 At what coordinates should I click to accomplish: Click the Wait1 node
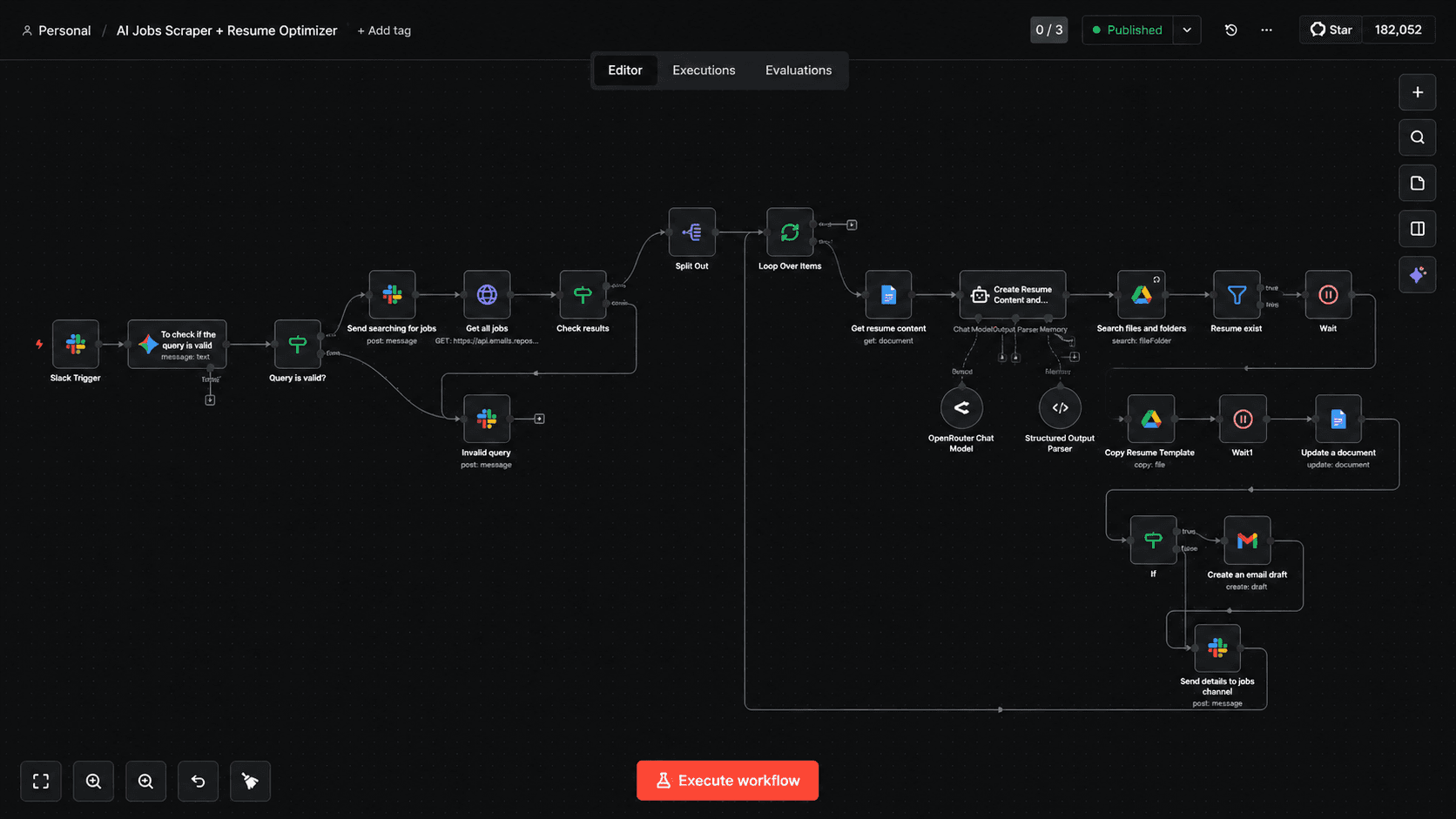coord(1243,419)
